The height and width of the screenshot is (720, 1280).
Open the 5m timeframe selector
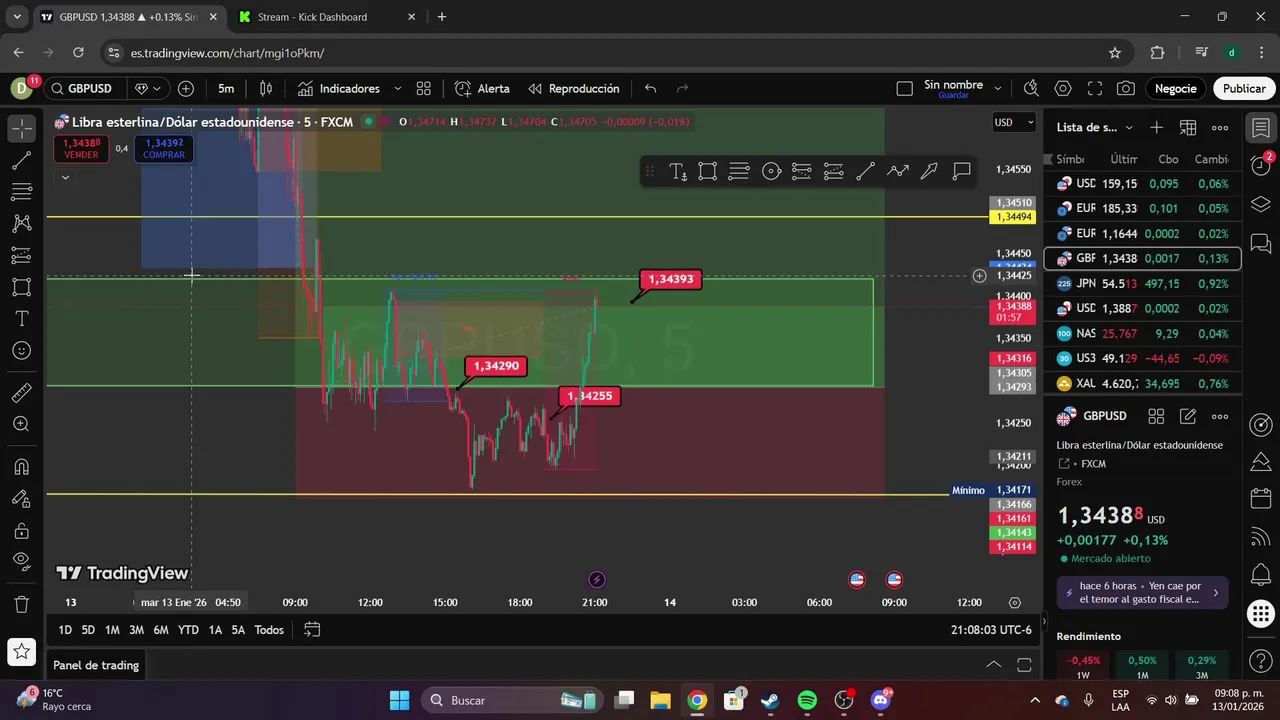(226, 88)
